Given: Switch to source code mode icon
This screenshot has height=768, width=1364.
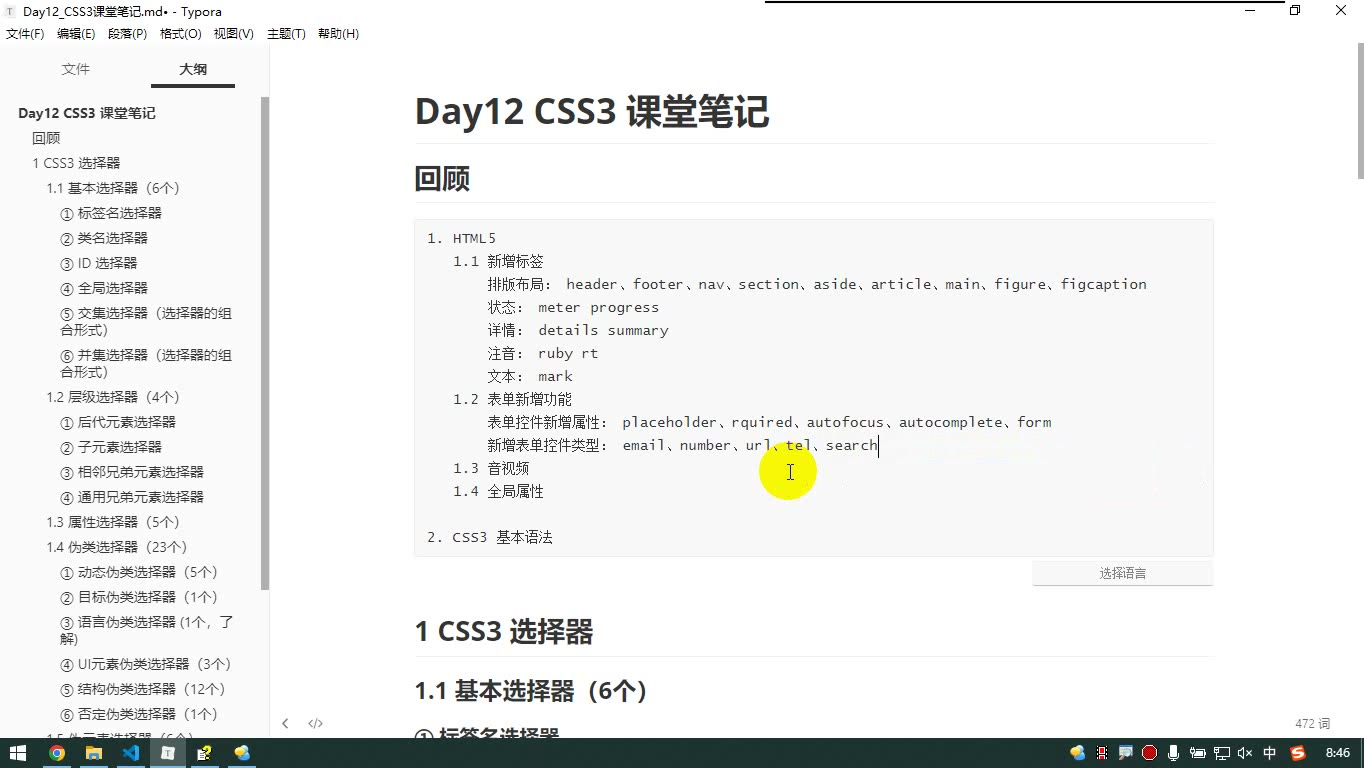Looking at the screenshot, I should (x=315, y=723).
